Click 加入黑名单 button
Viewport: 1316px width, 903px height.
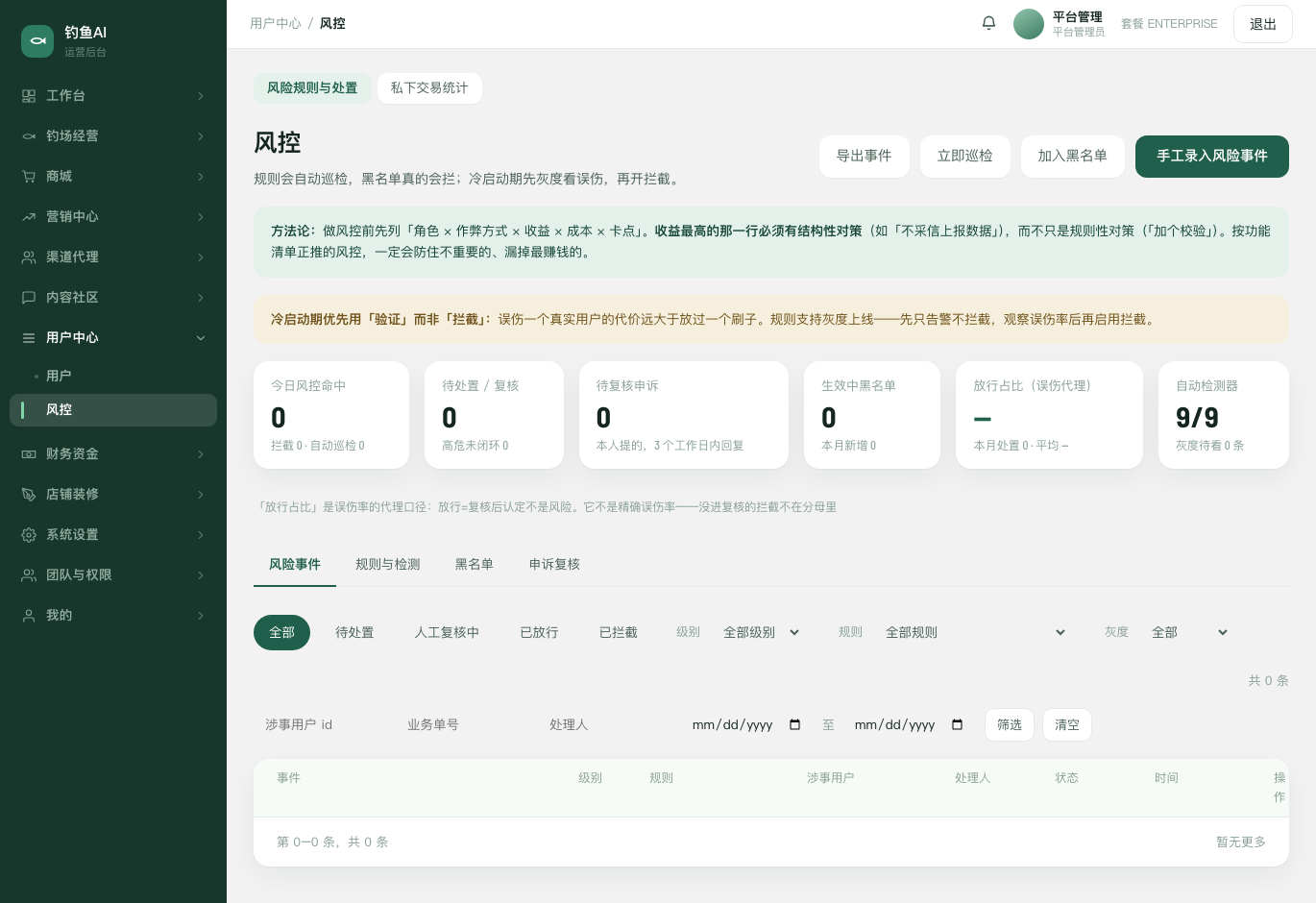(x=1073, y=157)
